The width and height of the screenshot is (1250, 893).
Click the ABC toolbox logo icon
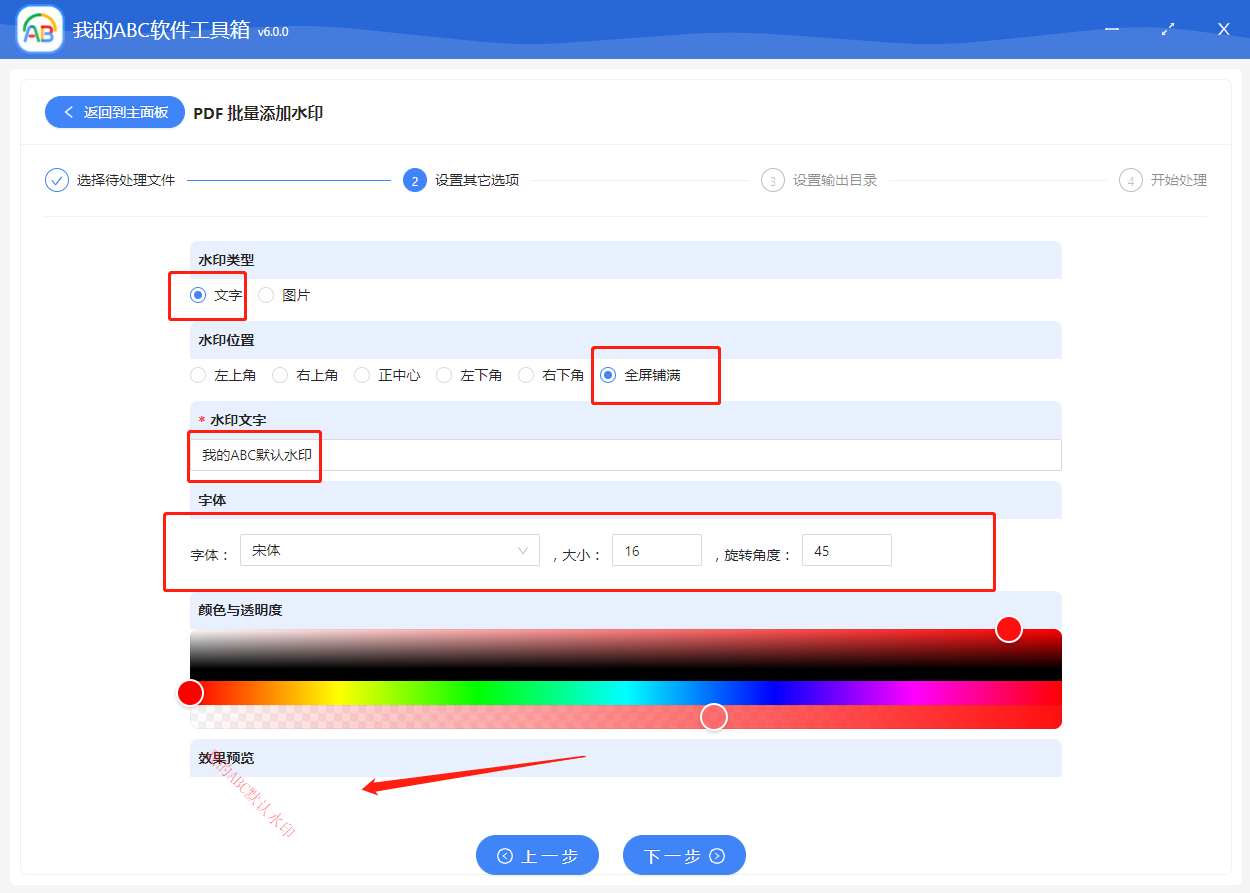point(39,29)
